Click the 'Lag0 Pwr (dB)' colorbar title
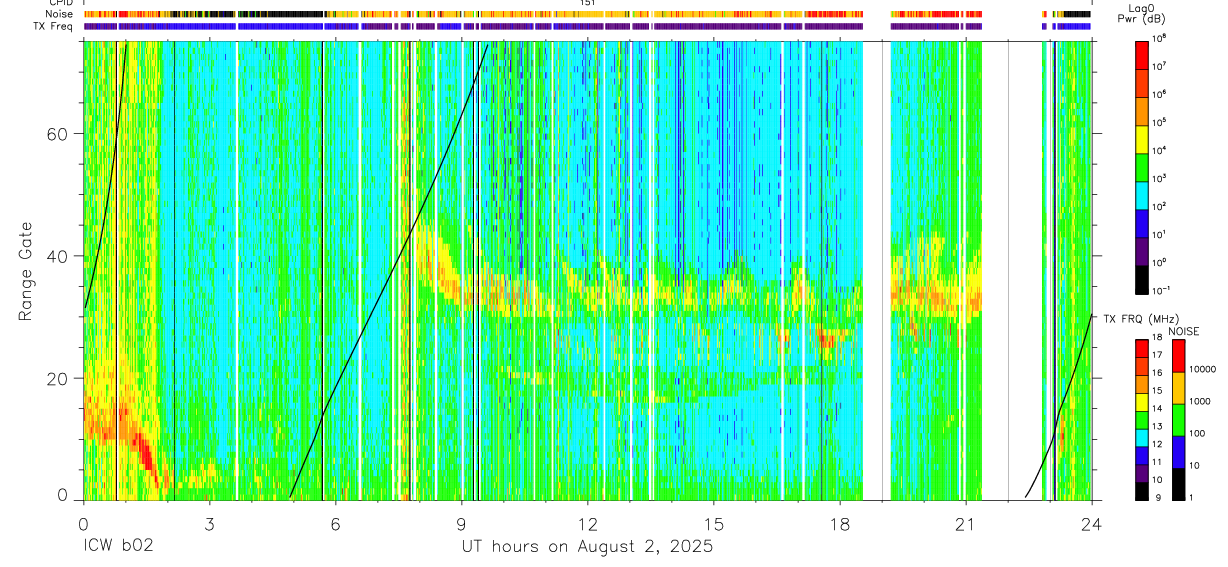Screen dimensions: 1228x567 click(x=1142, y=14)
